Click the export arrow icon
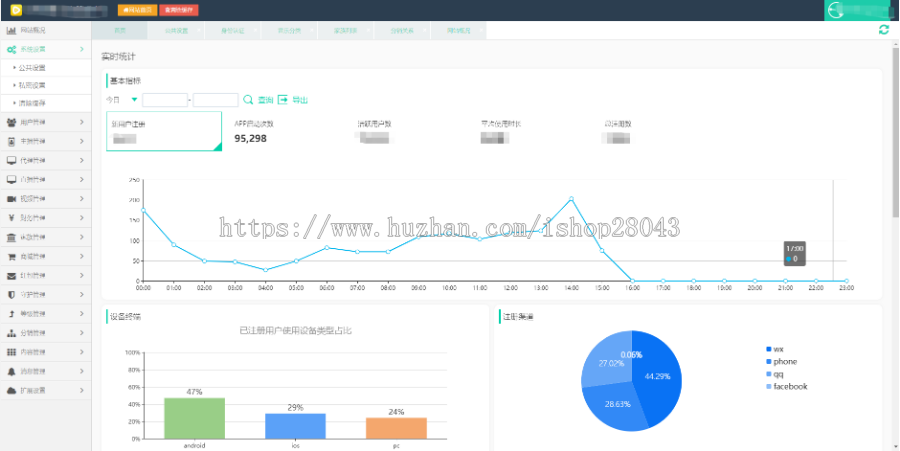 click(283, 100)
